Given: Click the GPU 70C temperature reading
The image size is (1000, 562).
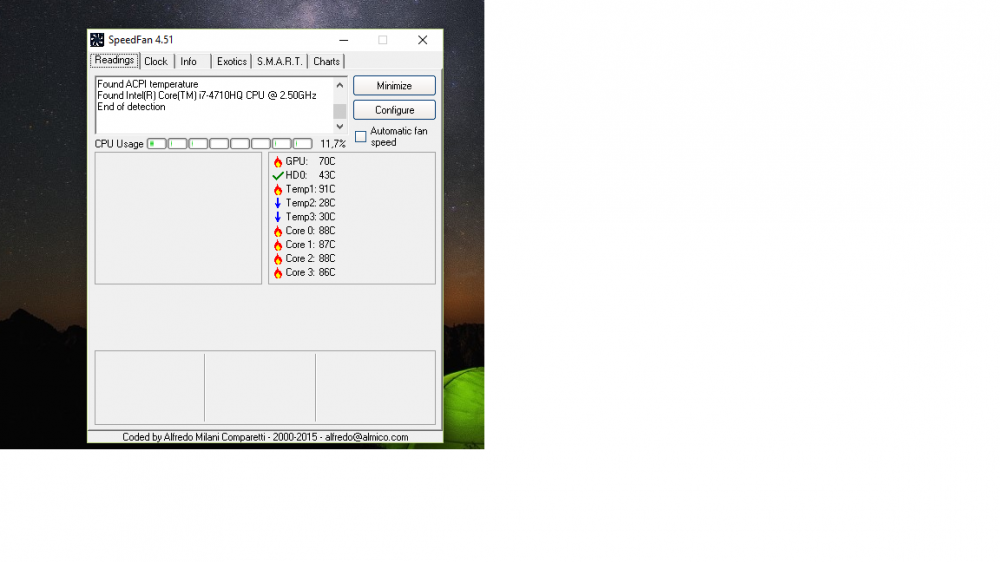Looking at the screenshot, I should coord(310,162).
